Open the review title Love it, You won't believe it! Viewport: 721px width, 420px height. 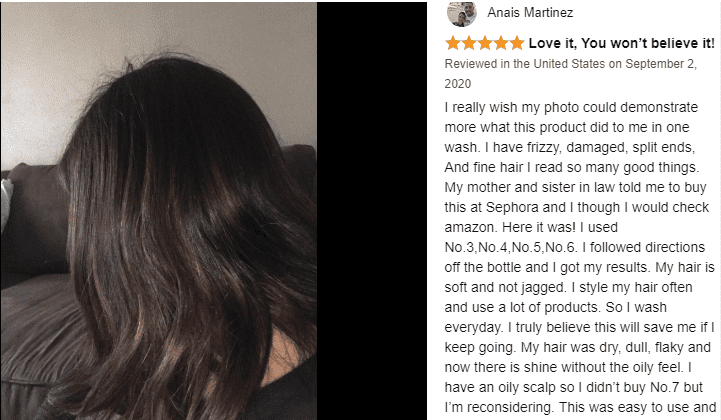click(622, 43)
